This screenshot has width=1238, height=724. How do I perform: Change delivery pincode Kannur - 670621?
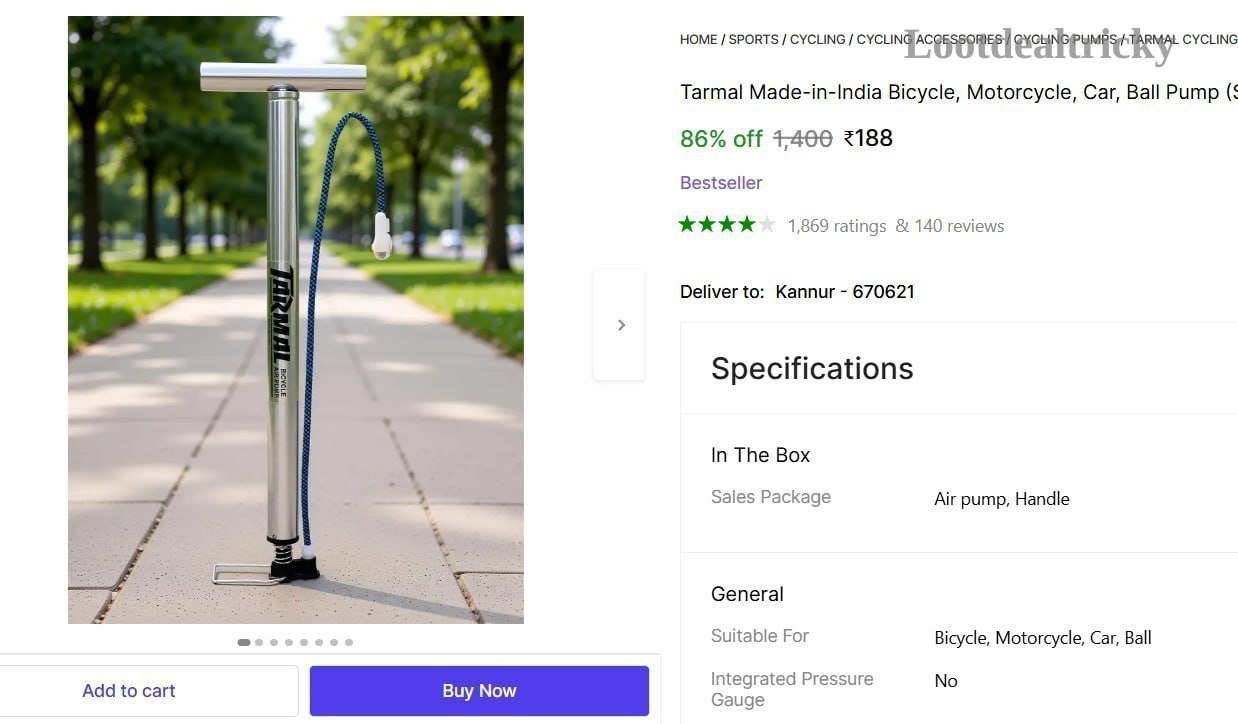845,292
